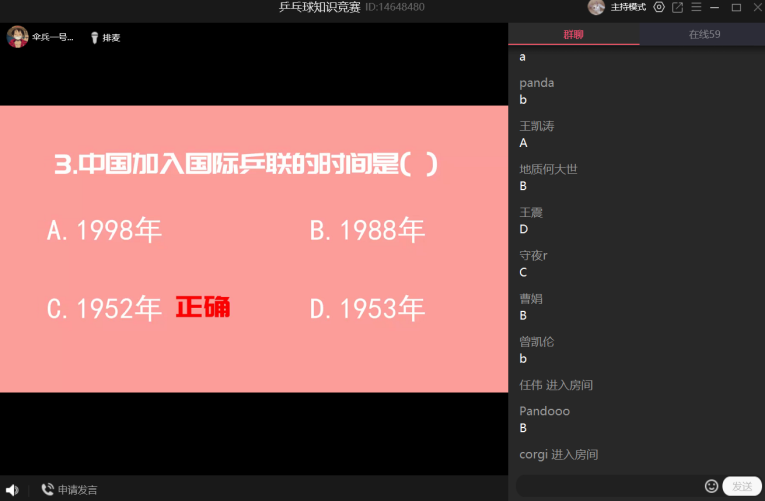Open the emoji picker in chat

pyautogui.click(x=711, y=486)
